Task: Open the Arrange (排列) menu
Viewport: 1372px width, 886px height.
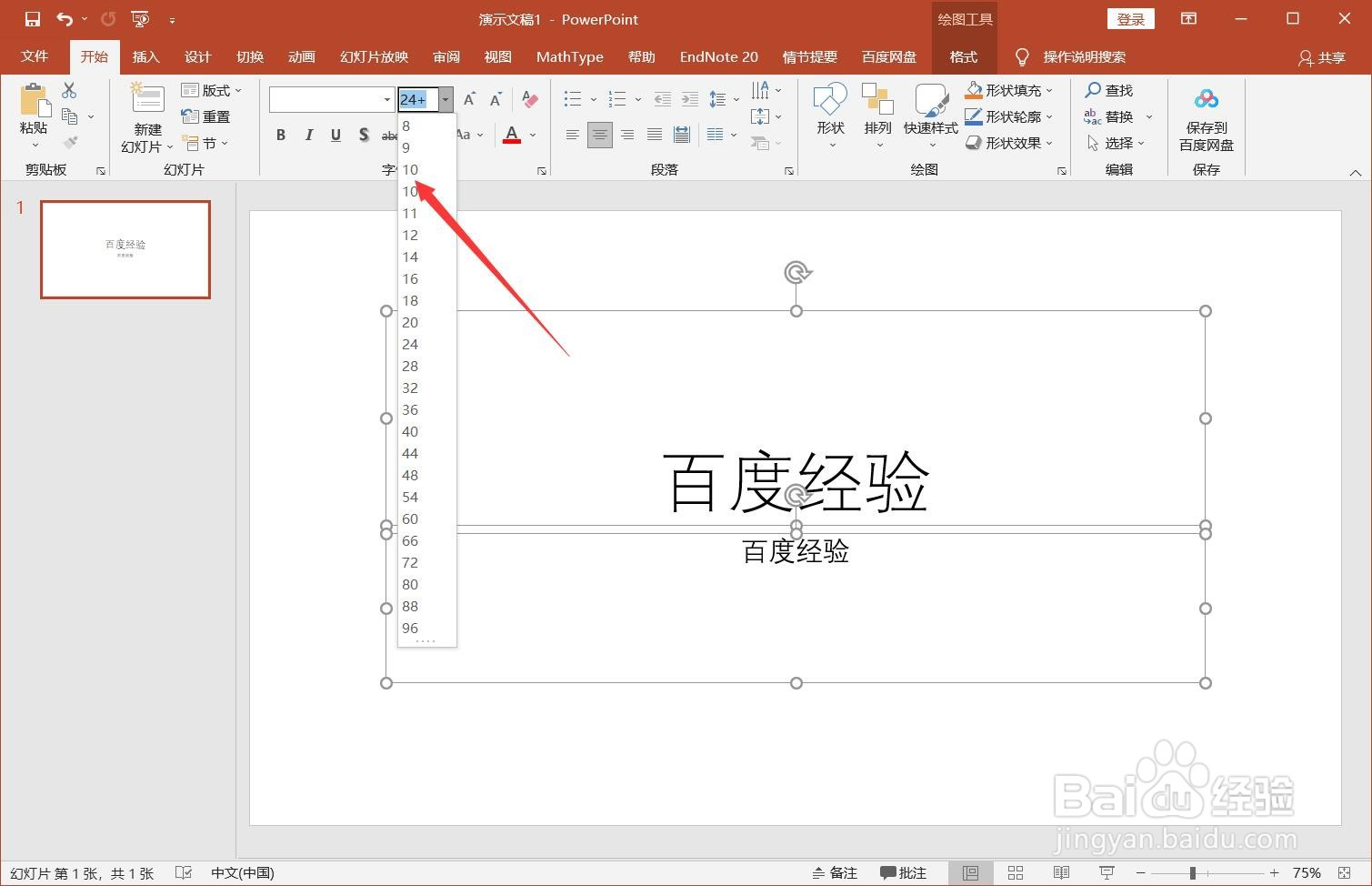Action: coord(877,116)
